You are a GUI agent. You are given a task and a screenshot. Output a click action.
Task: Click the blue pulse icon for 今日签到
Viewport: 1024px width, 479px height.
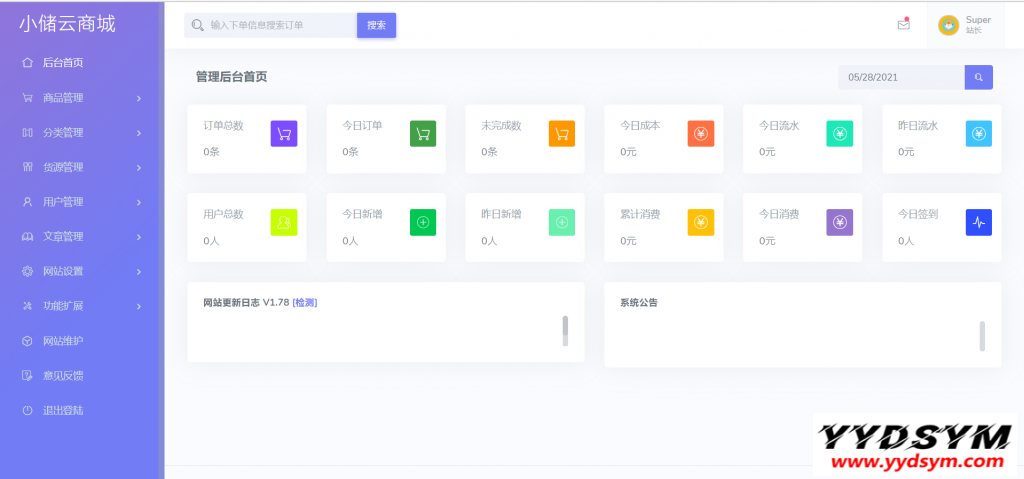[x=979, y=222]
